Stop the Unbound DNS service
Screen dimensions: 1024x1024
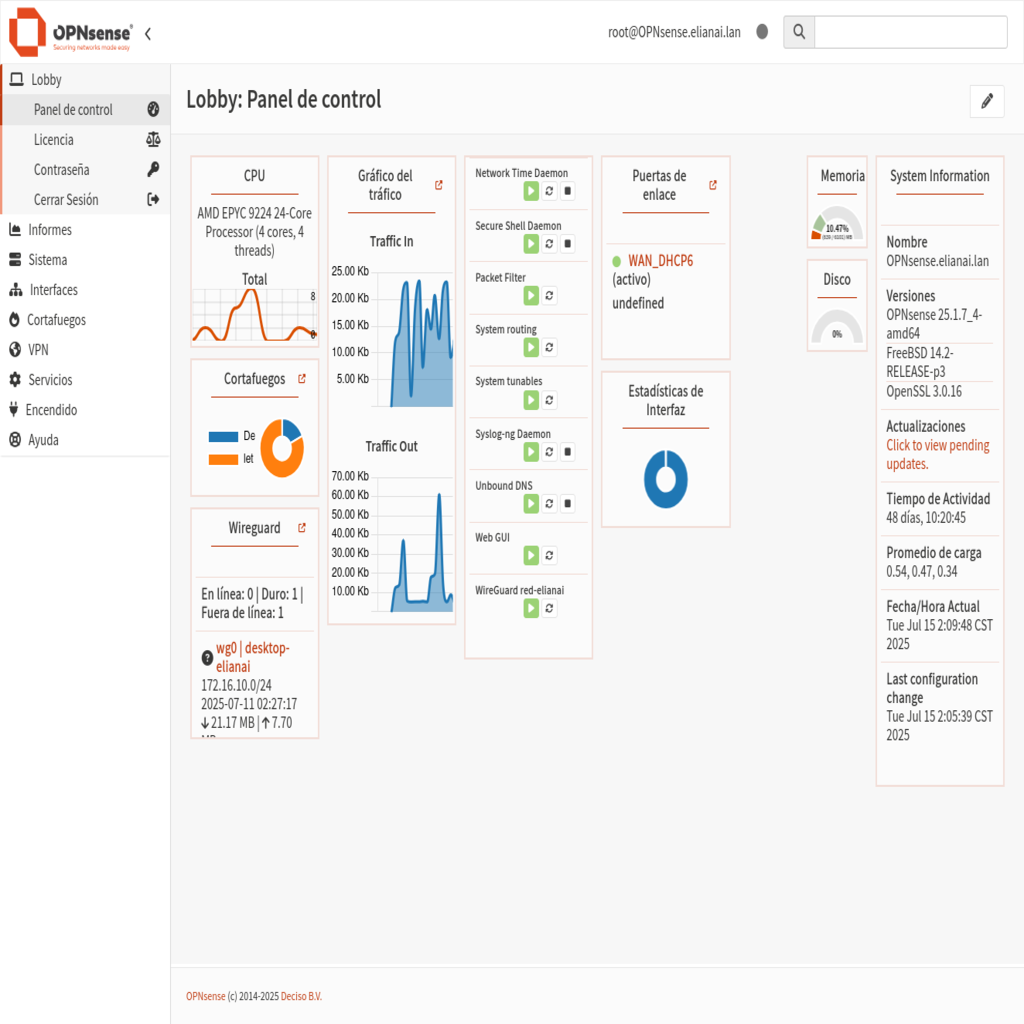click(x=568, y=503)
